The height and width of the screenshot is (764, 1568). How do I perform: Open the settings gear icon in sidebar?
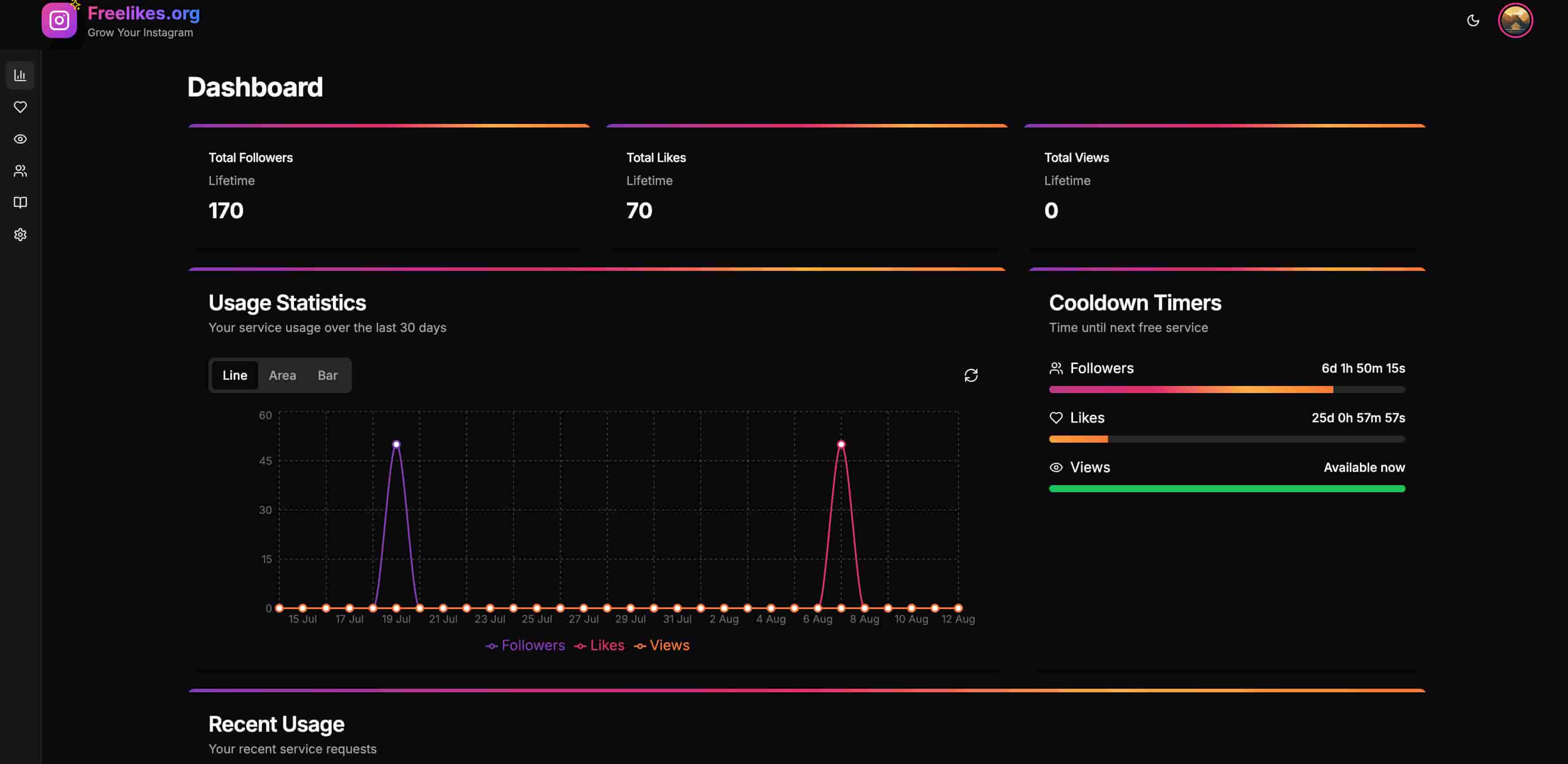(x=20, y=234)
